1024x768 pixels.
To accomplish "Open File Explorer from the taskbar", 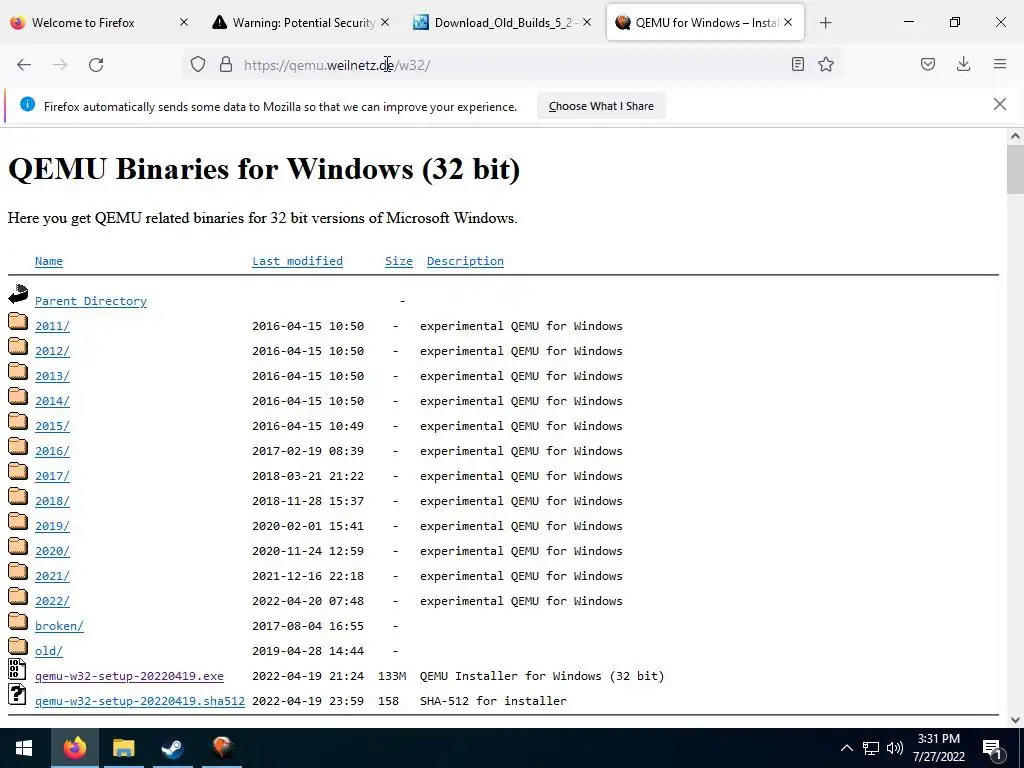I will click(x=123, y=748).
